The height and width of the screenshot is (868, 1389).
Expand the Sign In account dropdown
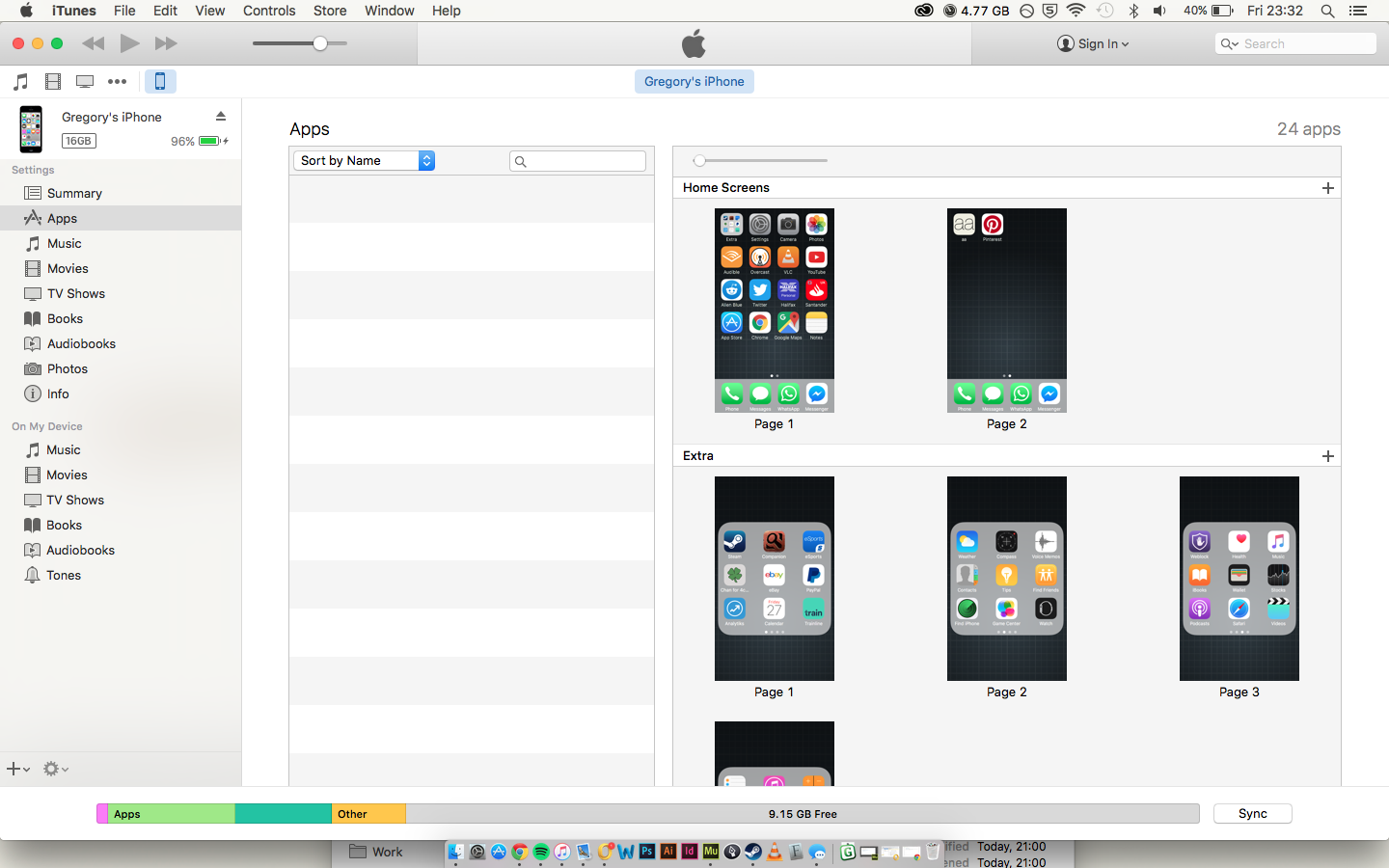click(1093, 43)
